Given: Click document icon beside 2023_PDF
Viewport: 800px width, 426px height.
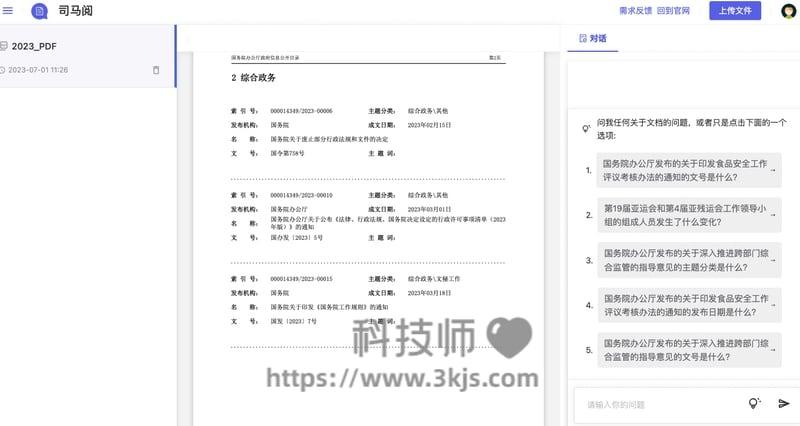Looking at the screenshot, I should coord(4,46).
